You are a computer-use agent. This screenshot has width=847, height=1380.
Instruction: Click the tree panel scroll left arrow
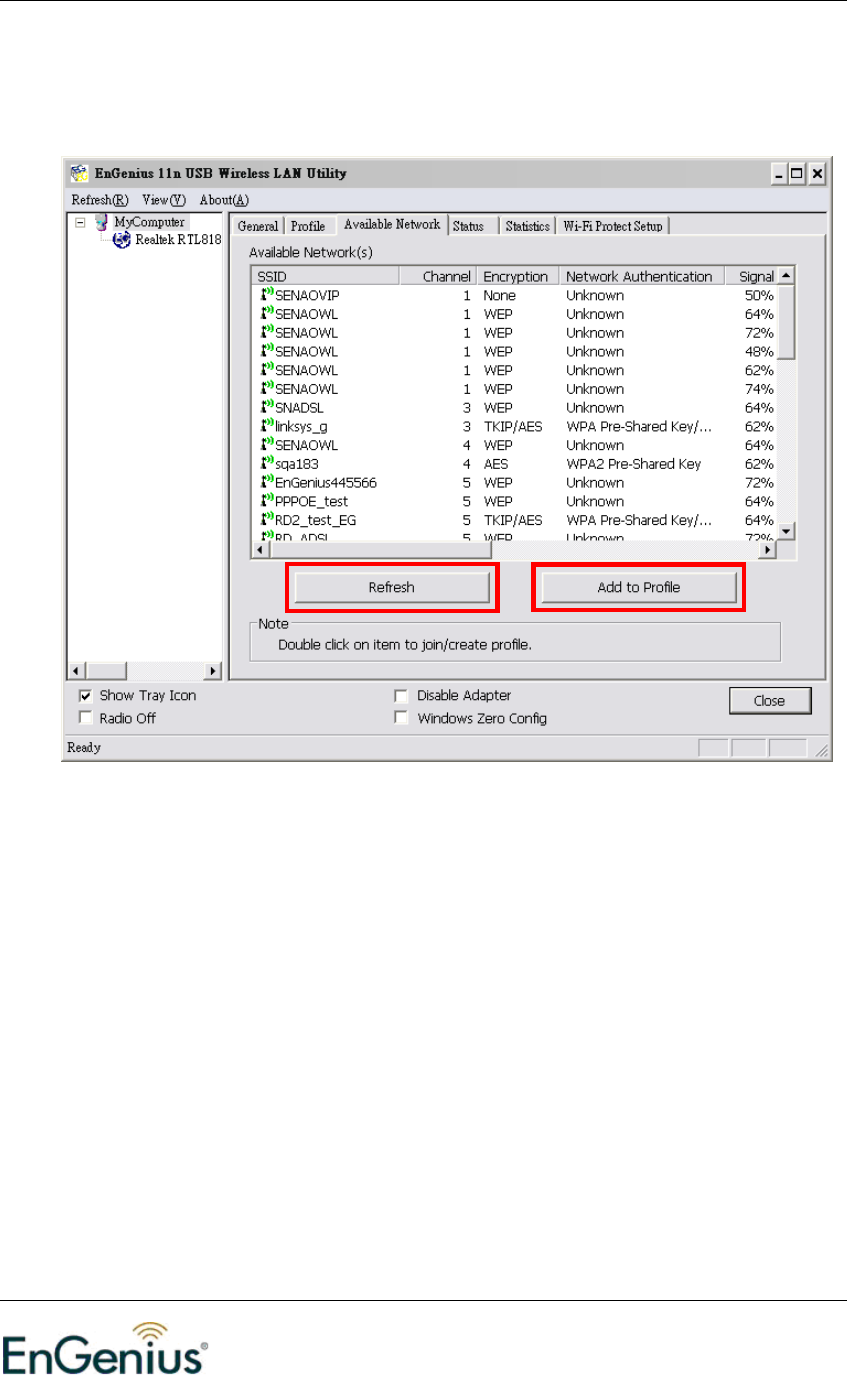75,669
